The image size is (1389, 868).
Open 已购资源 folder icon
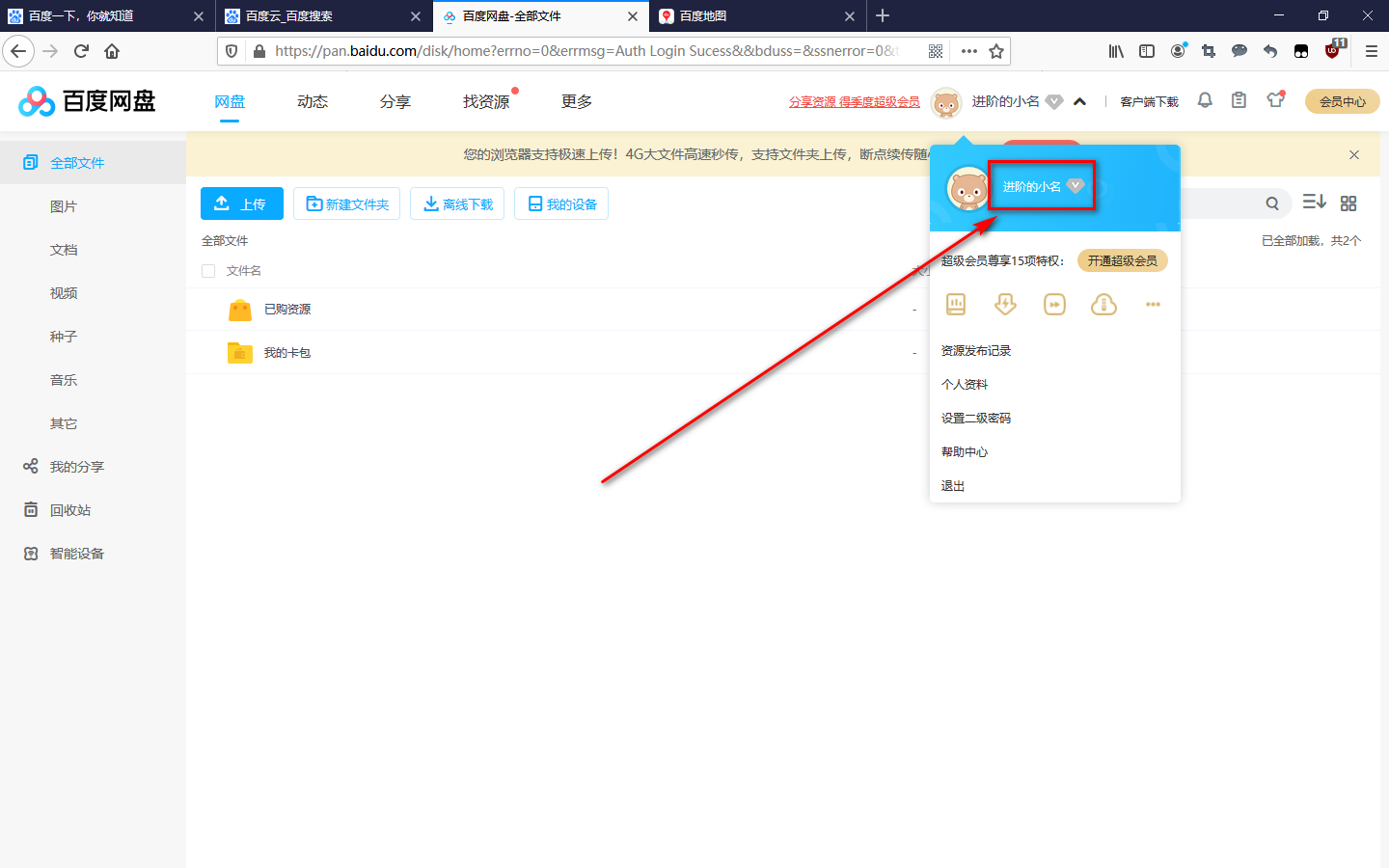(240, 310)
